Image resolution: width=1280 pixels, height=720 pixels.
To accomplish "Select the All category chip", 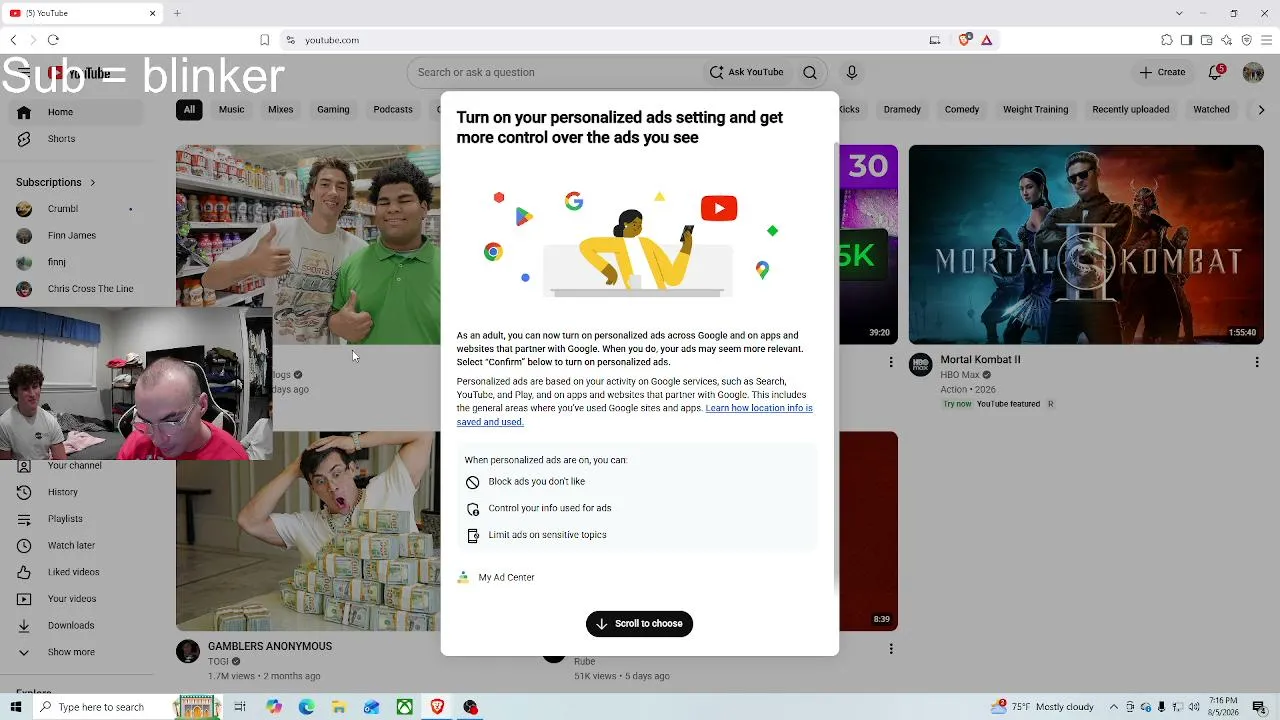I will pos(189,110).
